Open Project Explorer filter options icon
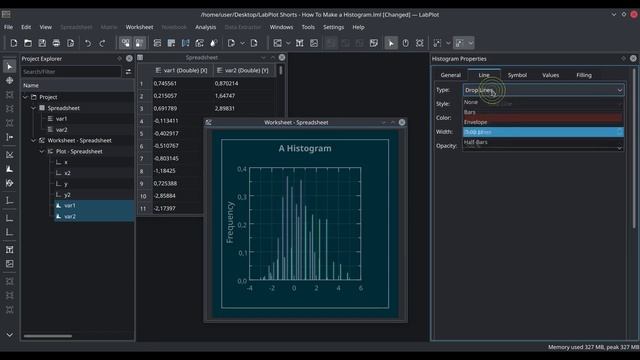The image size is (640, 360). (129, 72)
